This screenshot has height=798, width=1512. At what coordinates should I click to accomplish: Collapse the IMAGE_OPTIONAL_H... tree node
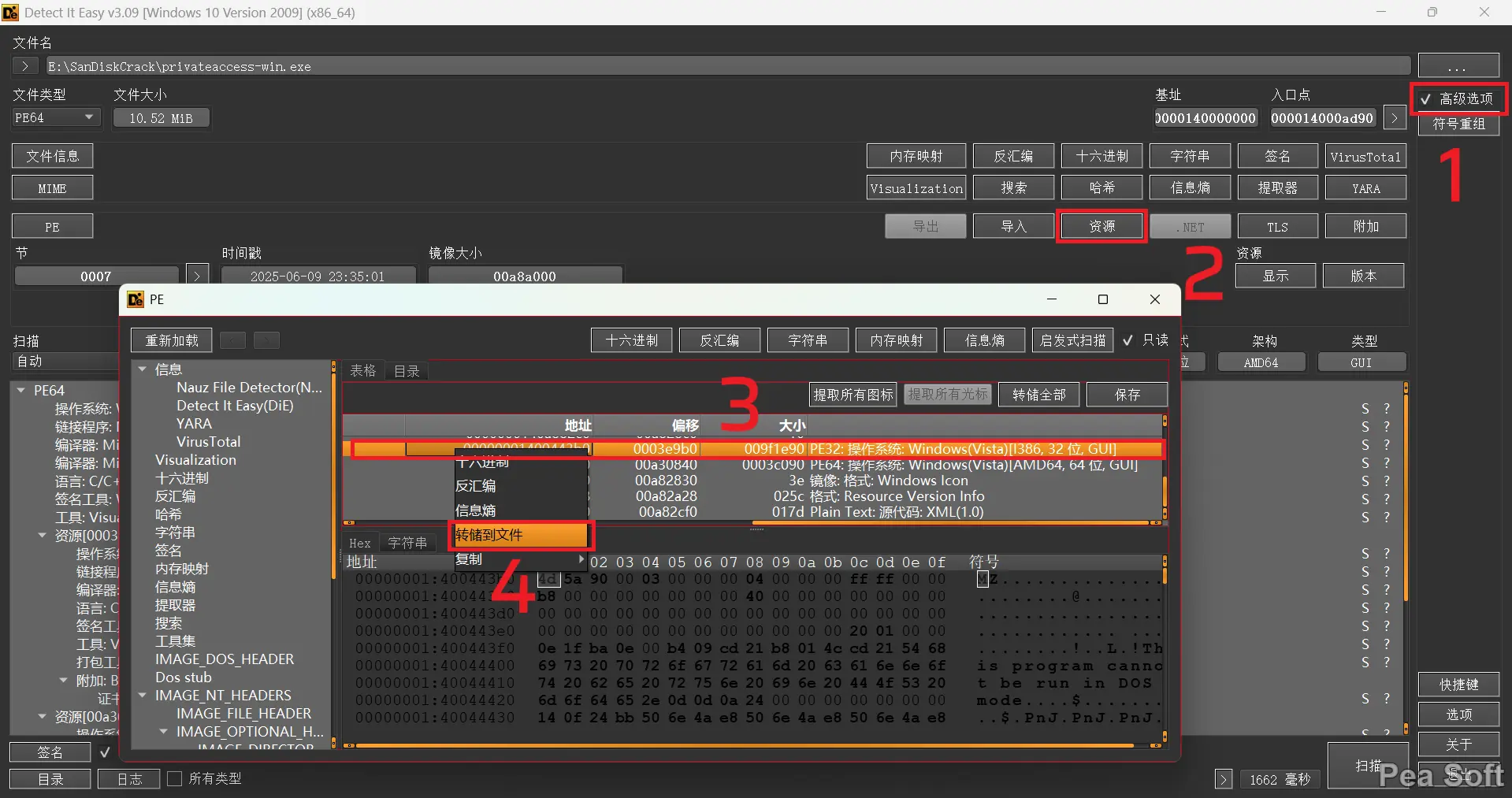pos(164,732)
